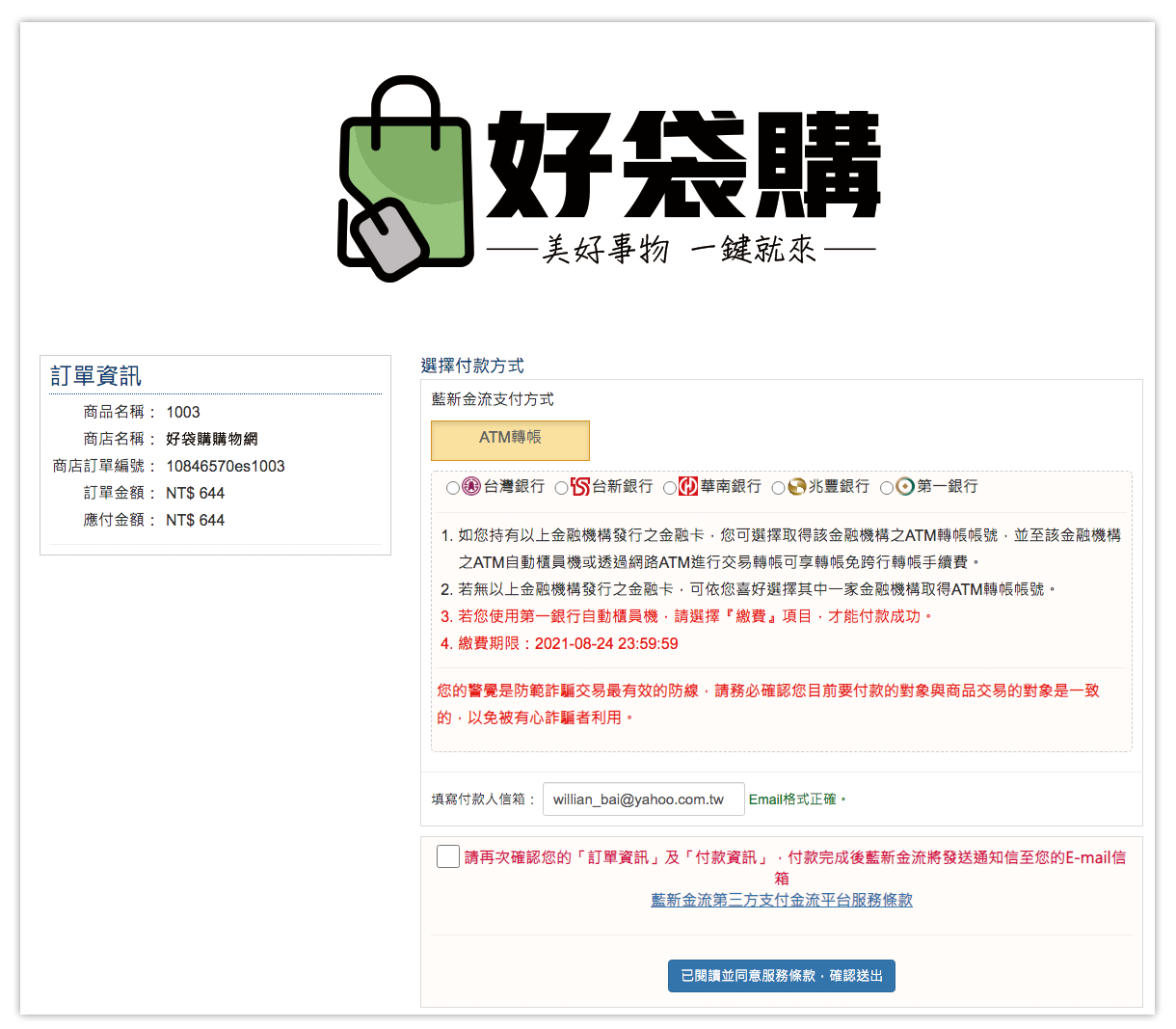Click the Email格式正確 validation message
The height and width of the screenshot is (1029, 1176).
pos(797,799)
